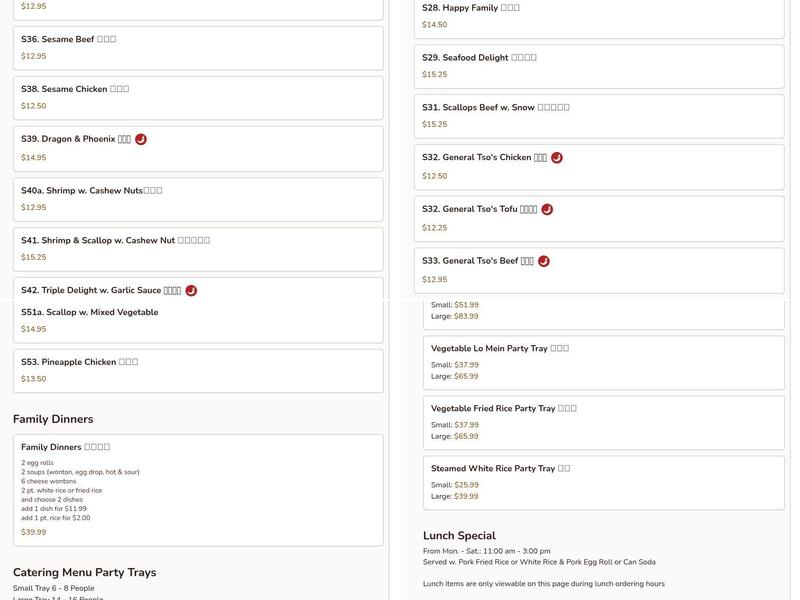
Task: Select Vegetable Fried Rice Party Tray
Action: point(603,422)
